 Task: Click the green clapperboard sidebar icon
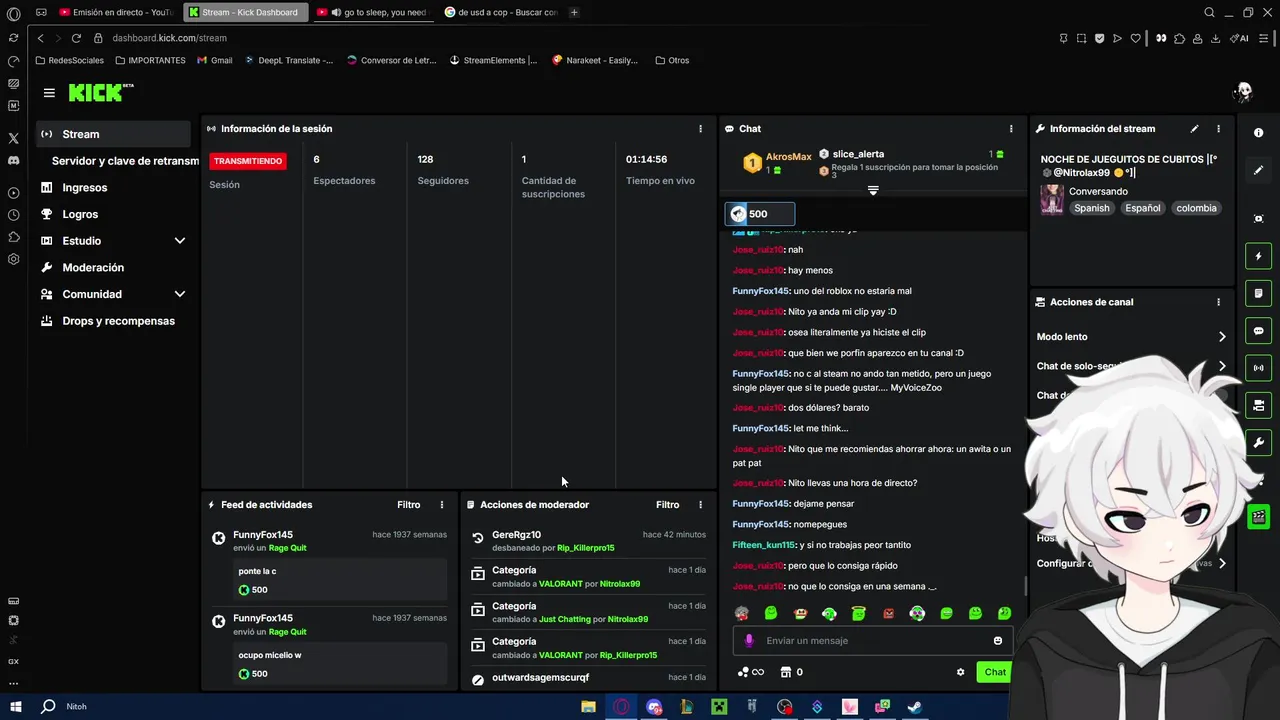pos(1259,517)
